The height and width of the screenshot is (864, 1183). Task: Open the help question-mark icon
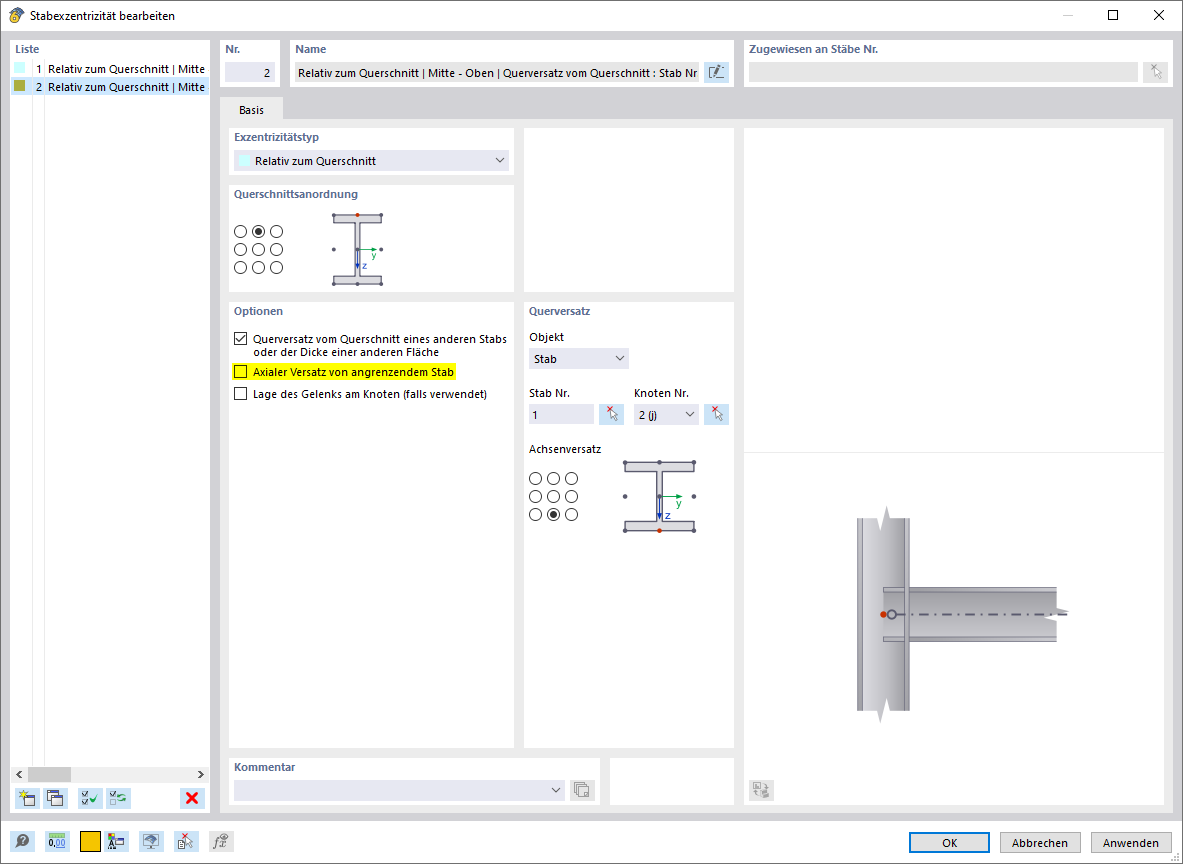coord(23,841)
